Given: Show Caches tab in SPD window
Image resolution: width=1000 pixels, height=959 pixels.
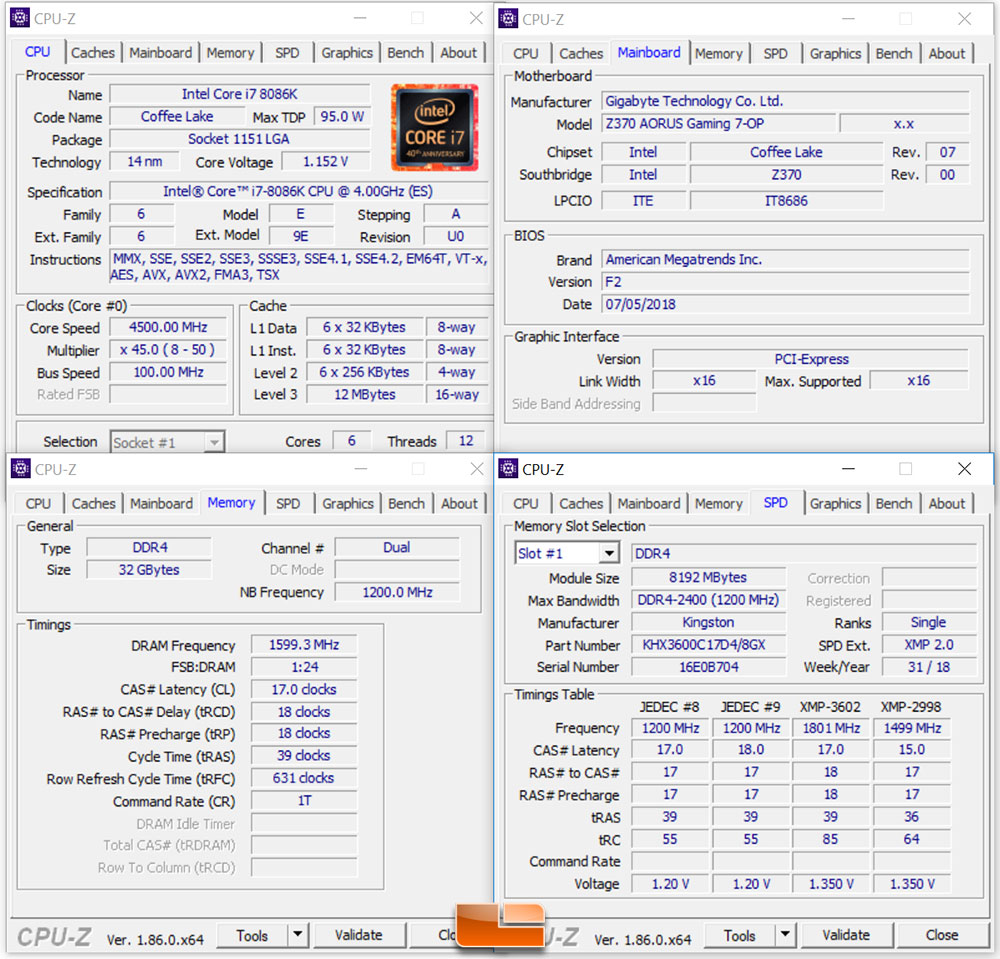Looking at the screenshot, I should [x=581, y=504].
